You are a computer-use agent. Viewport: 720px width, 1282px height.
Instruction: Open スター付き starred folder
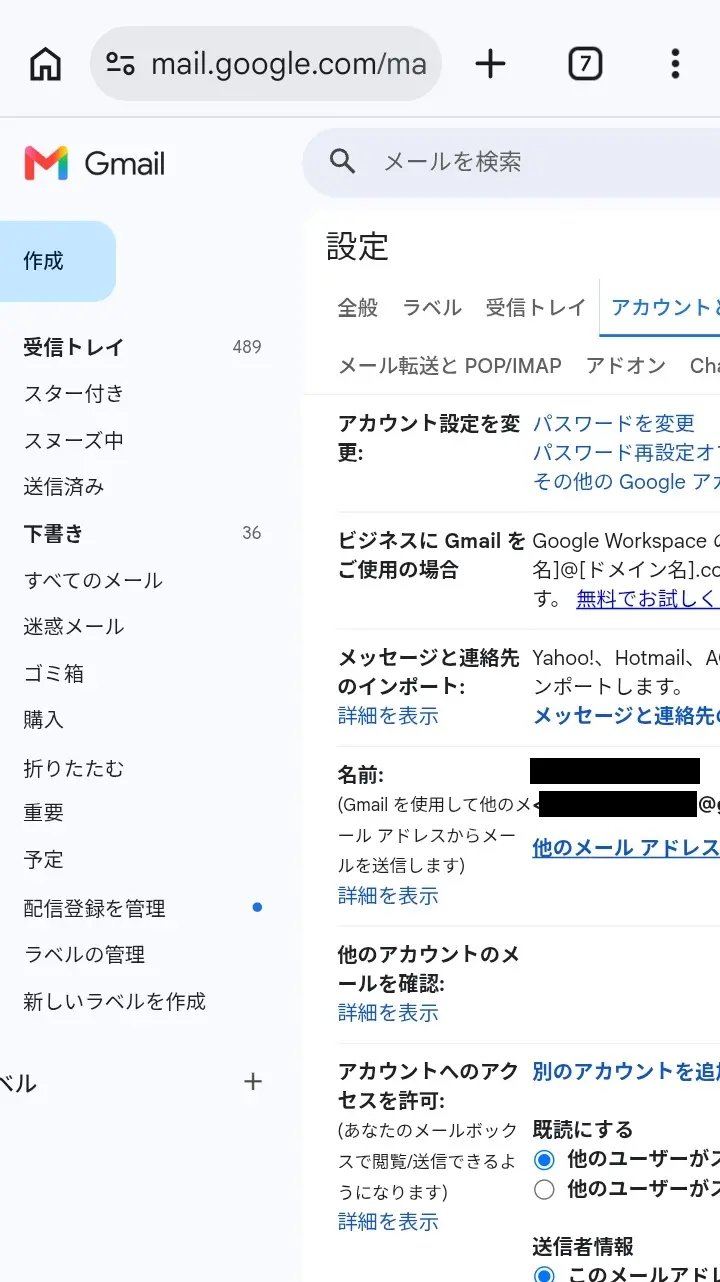74,394
